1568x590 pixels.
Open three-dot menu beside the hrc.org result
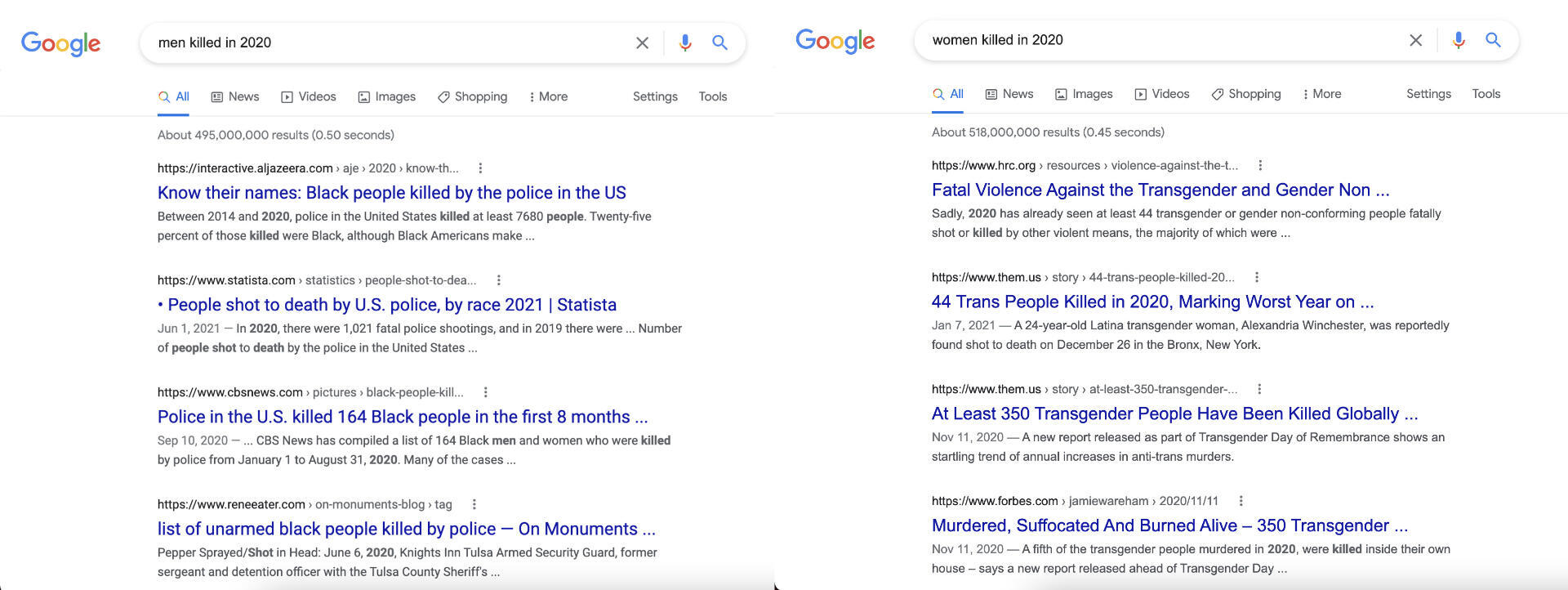1260,165
